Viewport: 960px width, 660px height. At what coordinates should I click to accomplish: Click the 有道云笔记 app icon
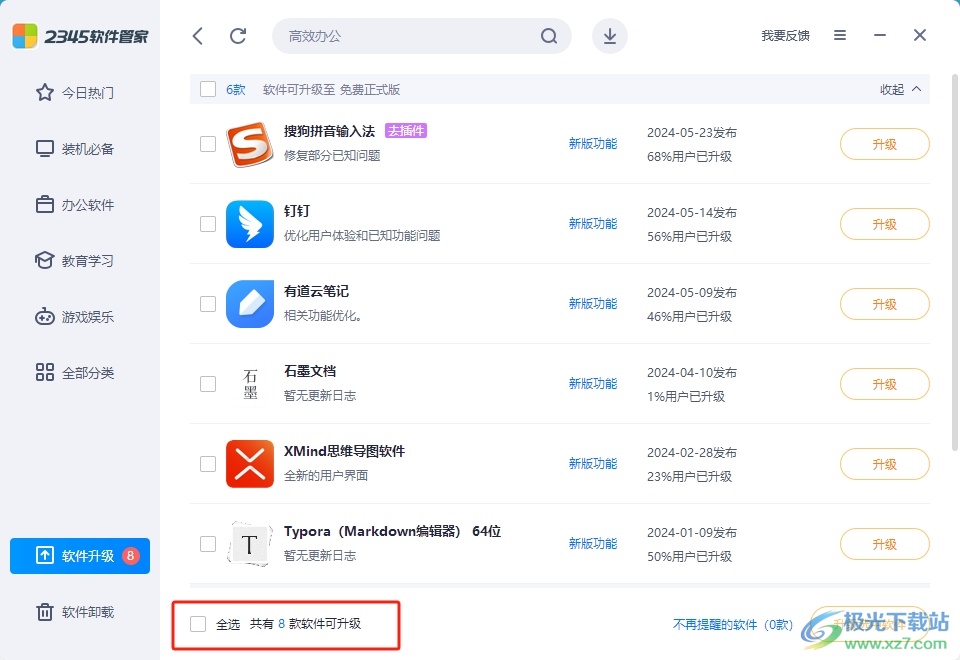250,304
